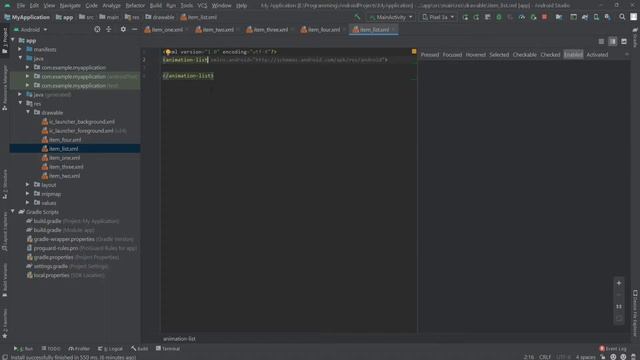Open the Build menu

click(156, 6)
